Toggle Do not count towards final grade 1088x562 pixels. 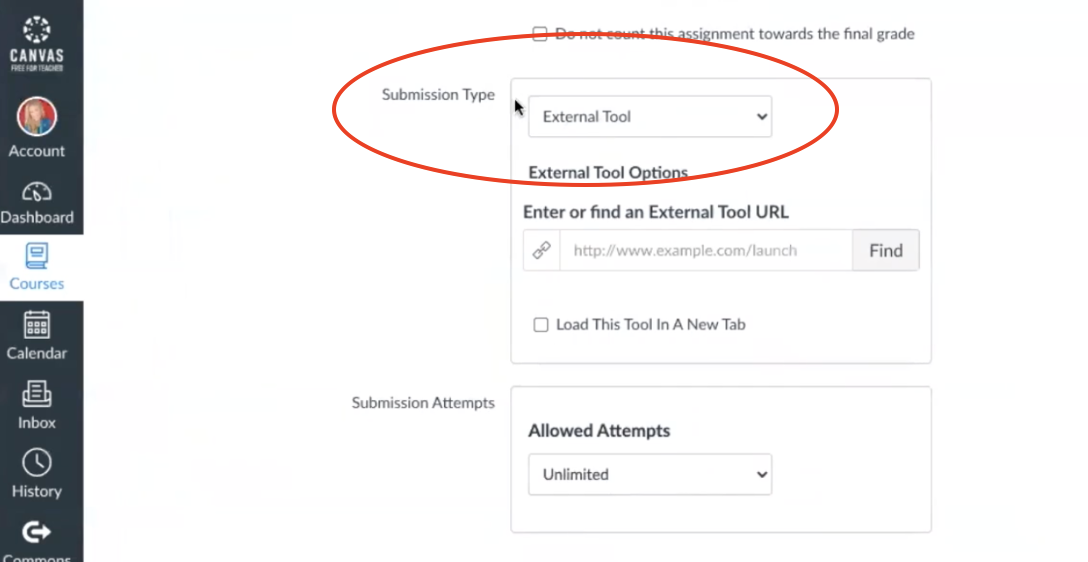tap(539, 34)
